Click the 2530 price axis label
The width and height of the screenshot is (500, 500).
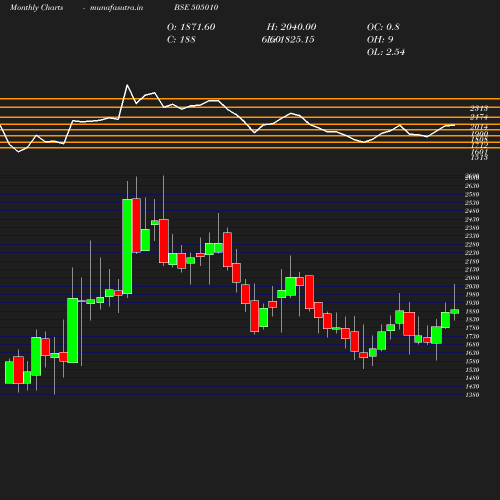[472, 203]
